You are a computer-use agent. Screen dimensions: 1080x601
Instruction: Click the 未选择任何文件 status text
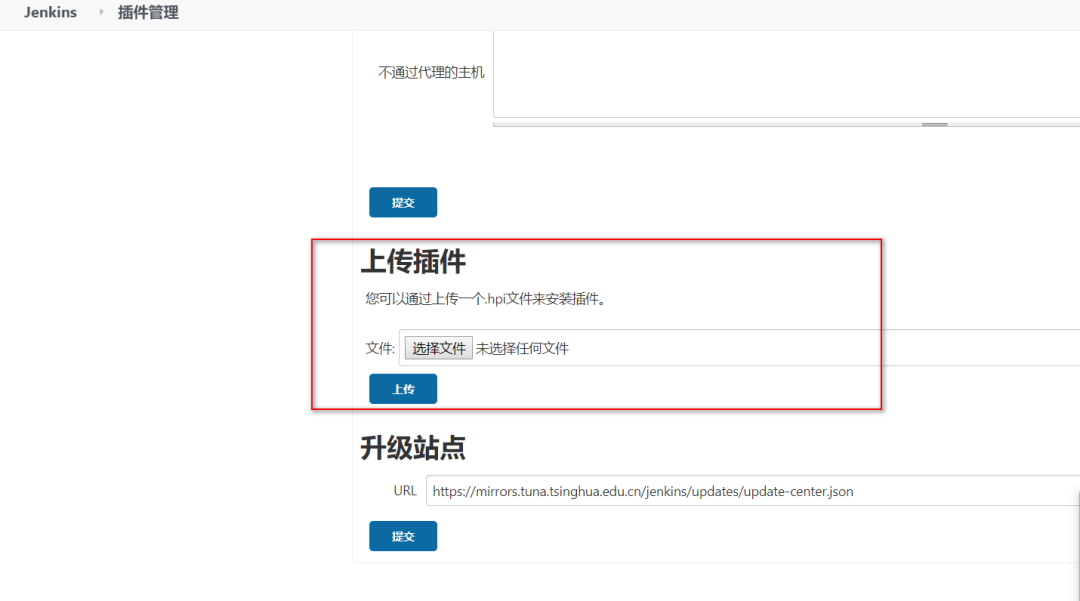(522, 348)
